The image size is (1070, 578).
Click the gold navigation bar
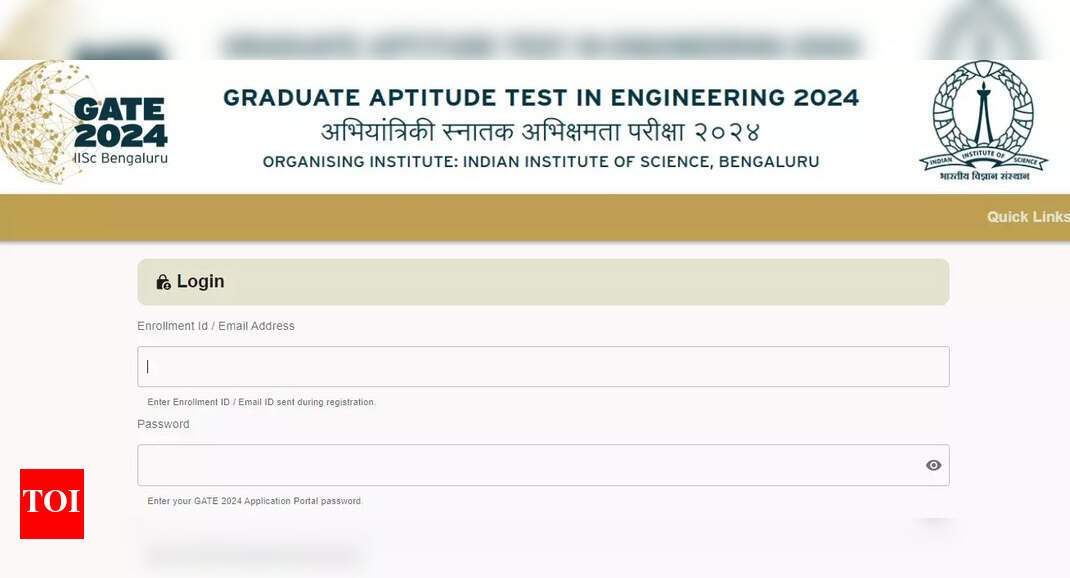500,217
